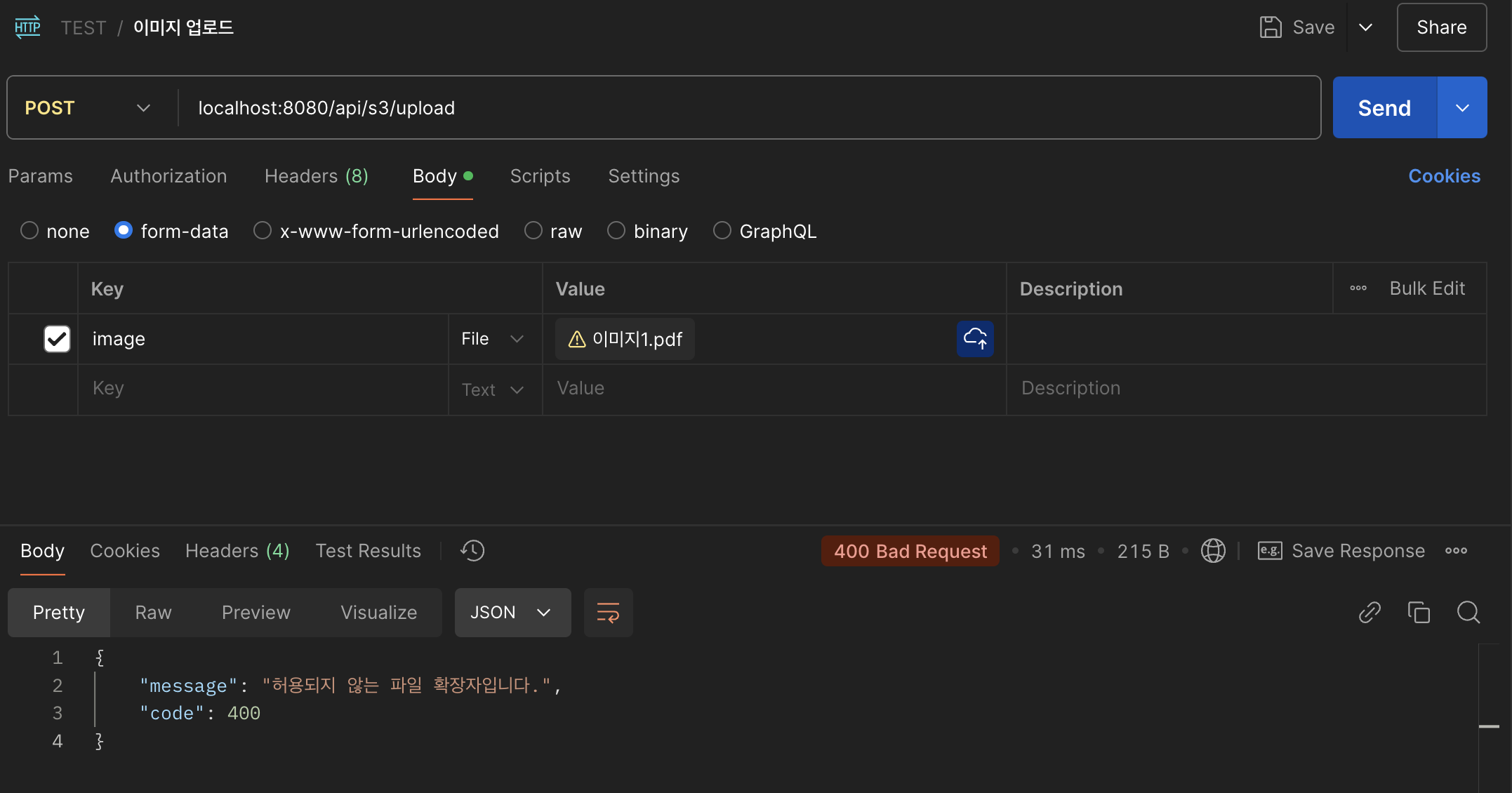This screenshot has height=793, width=1512.
Task: Click the copy response body icon
Action: (x=1419, y=613)
